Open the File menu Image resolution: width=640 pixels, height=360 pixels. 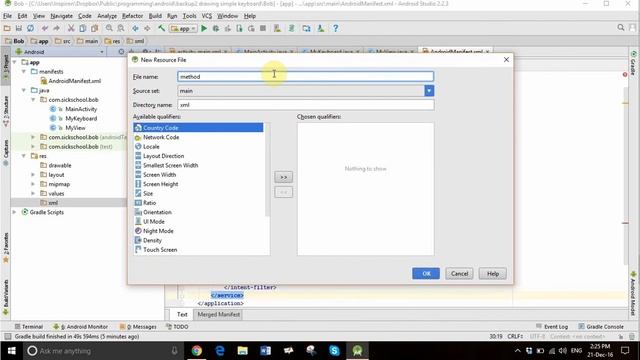click(x=7, y=16)
